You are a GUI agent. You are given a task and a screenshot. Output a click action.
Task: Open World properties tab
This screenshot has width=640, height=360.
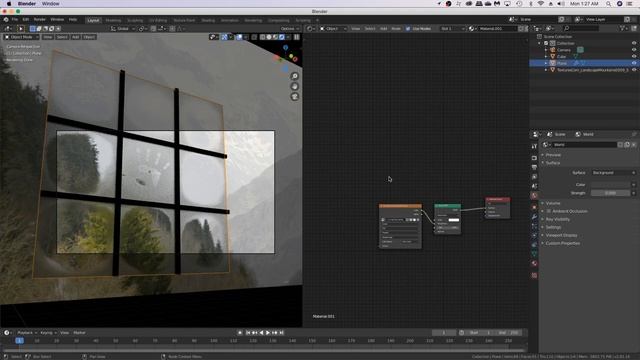coord(534,196)
